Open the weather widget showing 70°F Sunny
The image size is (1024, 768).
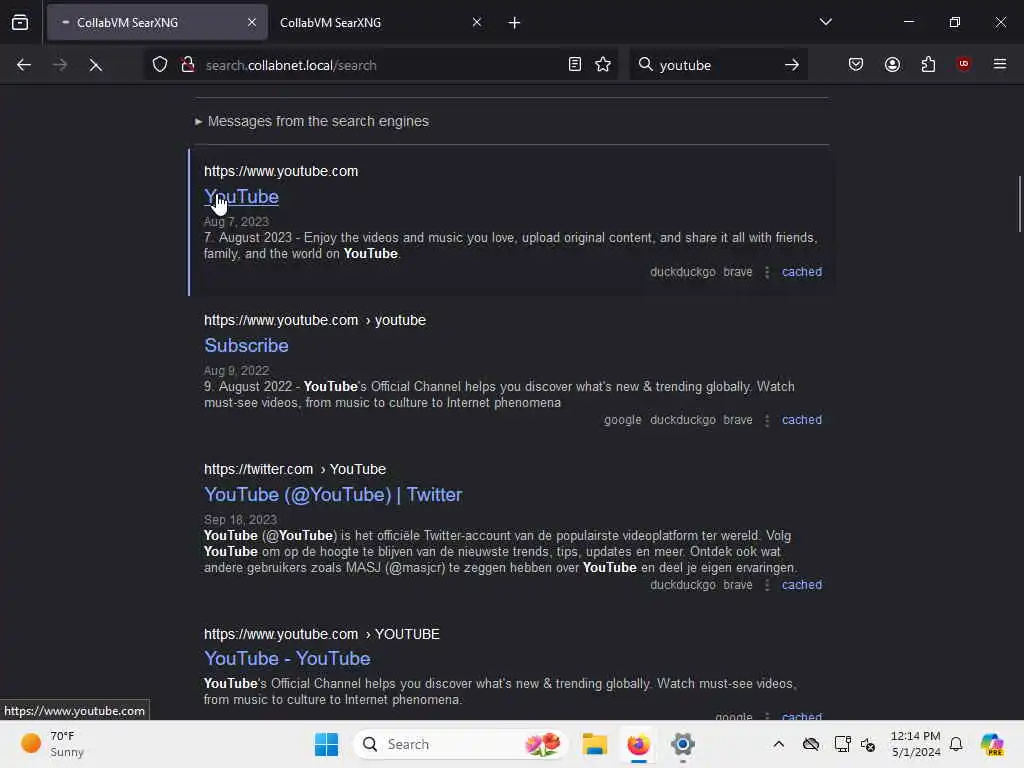(x=54, y=744)
